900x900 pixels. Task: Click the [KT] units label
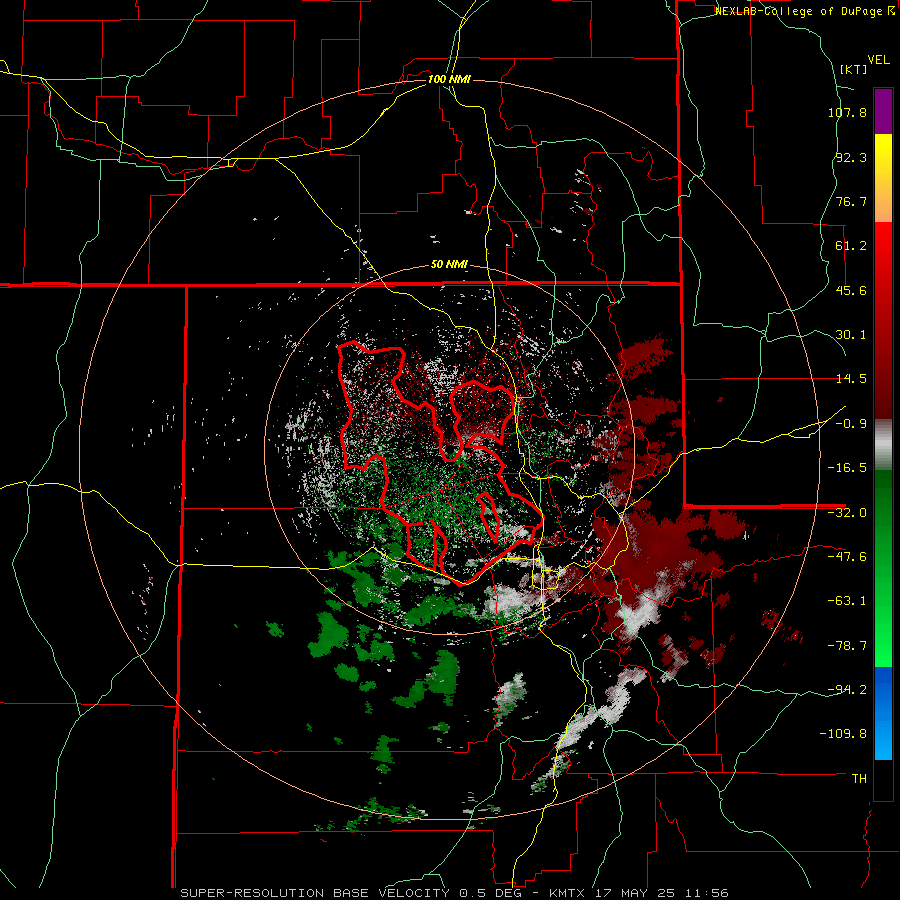click(x=853, y=69)
